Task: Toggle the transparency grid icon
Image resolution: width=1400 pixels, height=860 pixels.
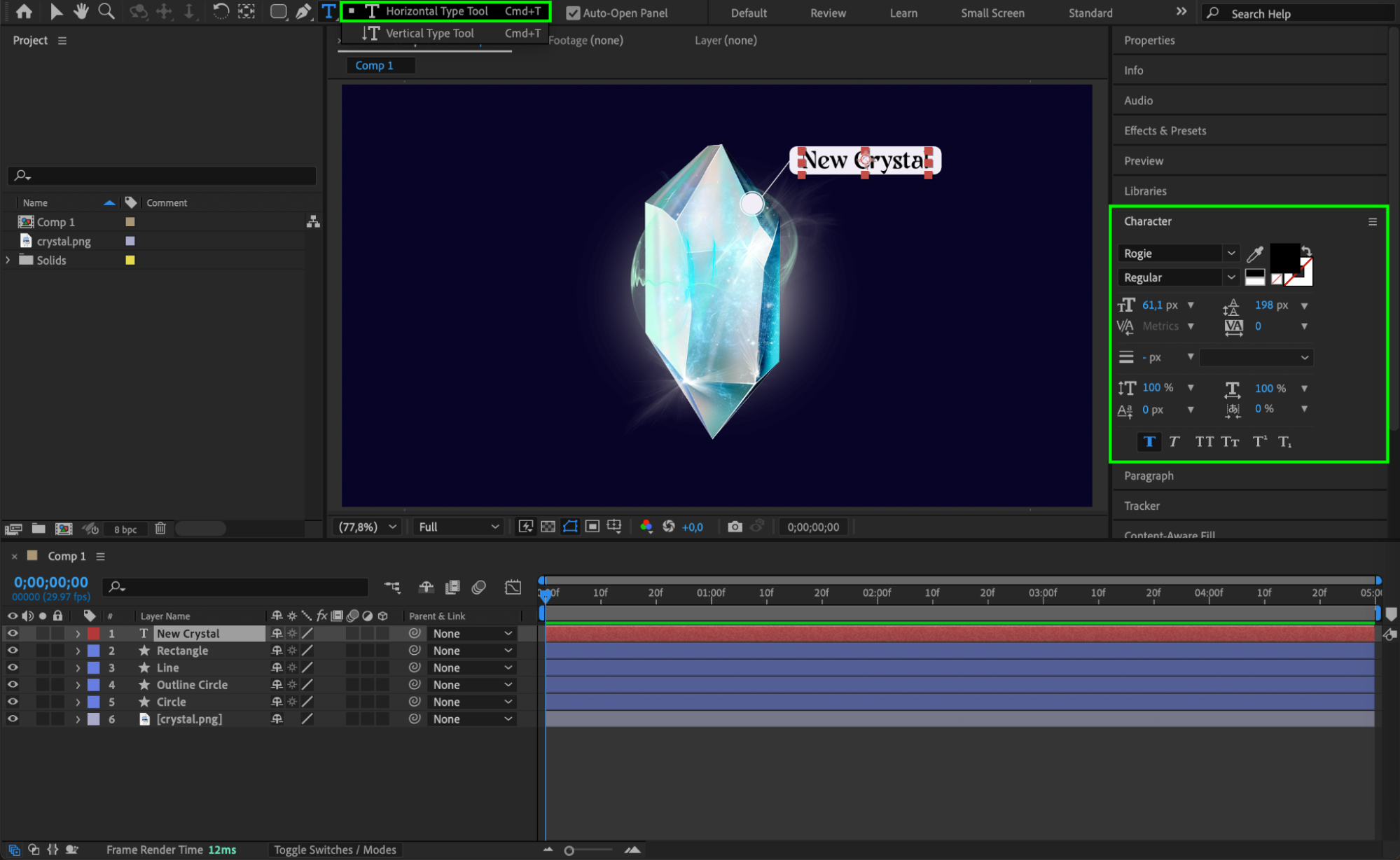Action: tap(548, 527)
